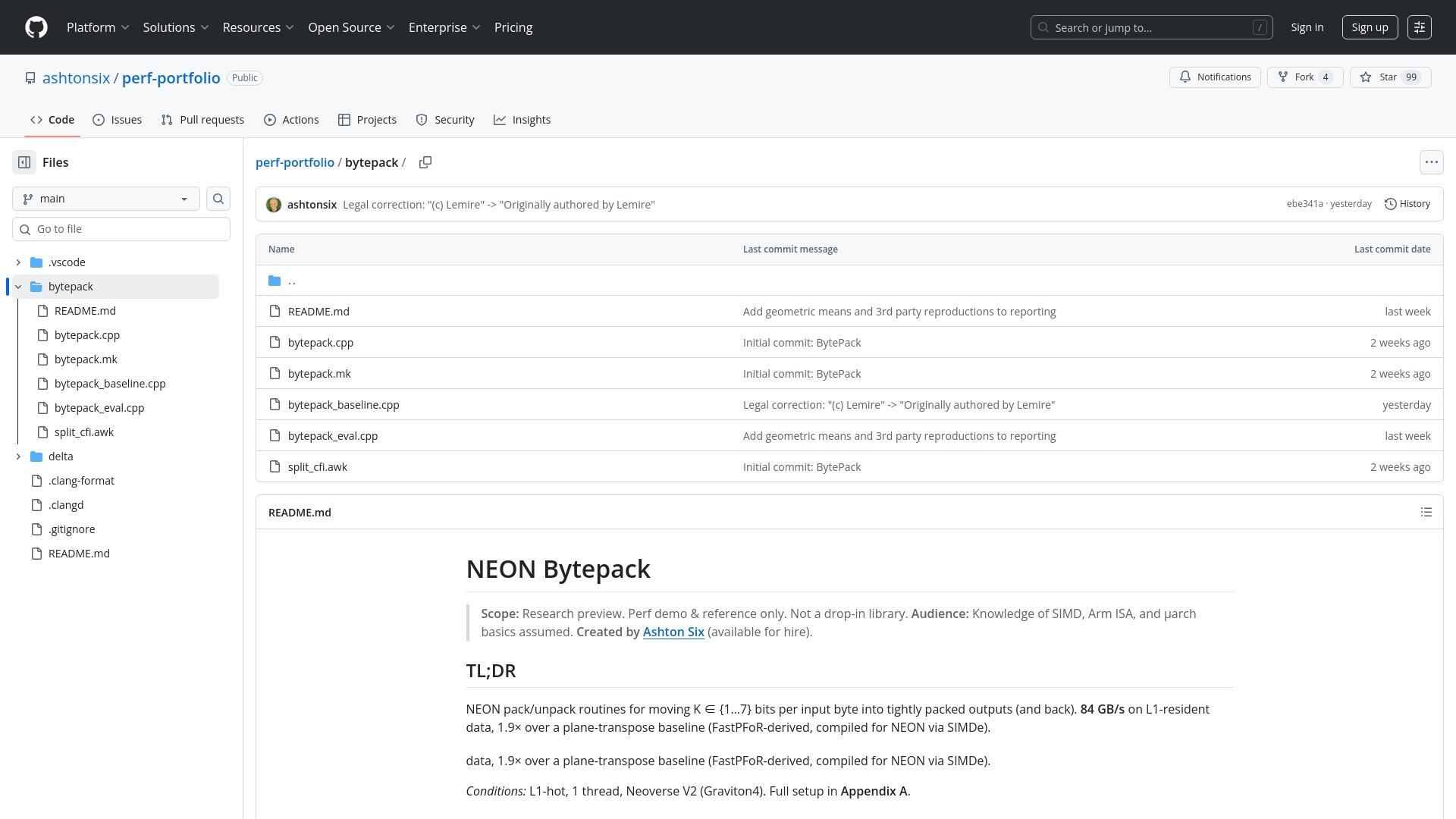Image resolution: width=1456 pixels, height=819 pixels.
Task: Copy the bytepack directory path
Action: [x=425, y=162]
